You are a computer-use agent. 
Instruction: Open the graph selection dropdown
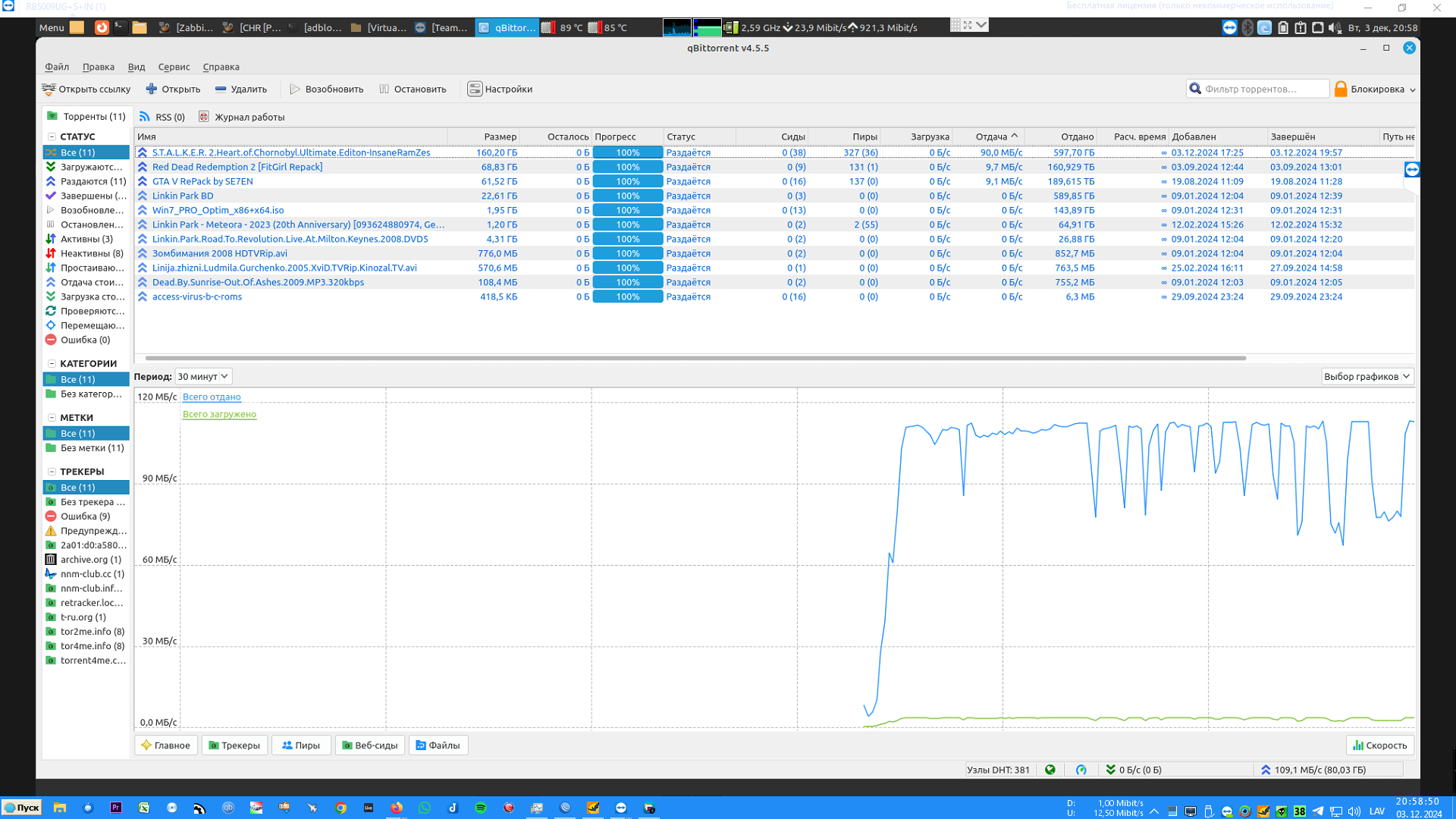click(x=1367, y=376)
